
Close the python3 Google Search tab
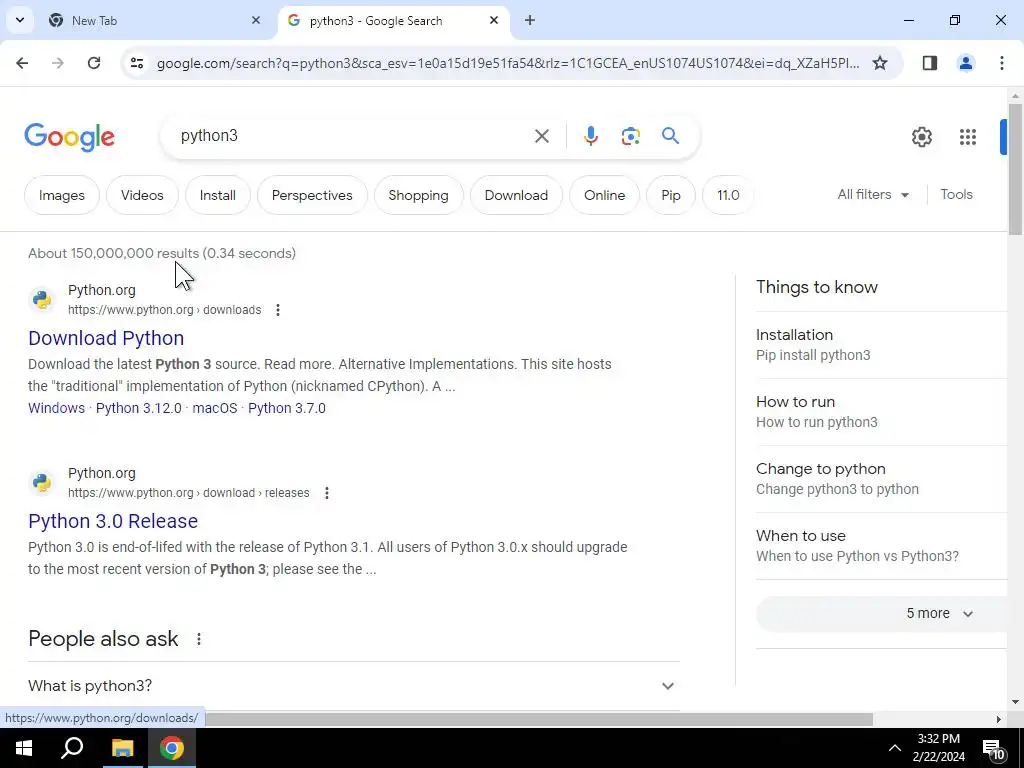494,20
